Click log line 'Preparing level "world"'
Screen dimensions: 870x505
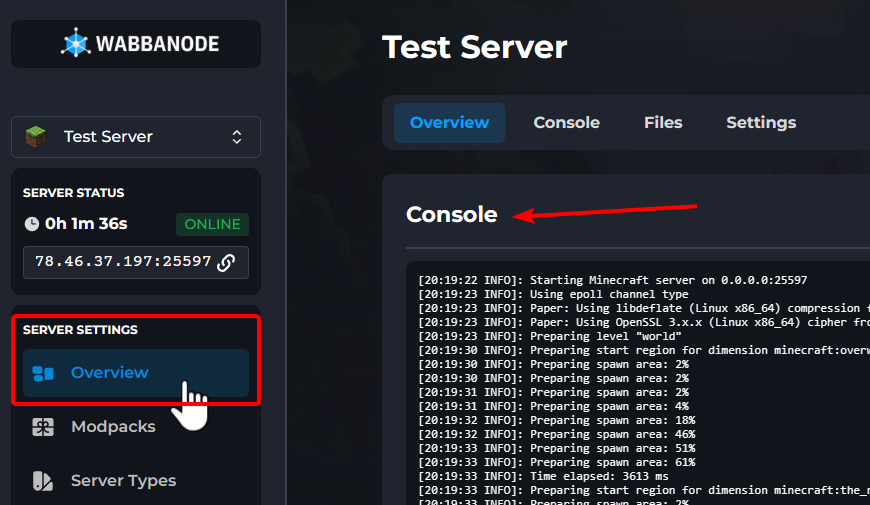point(550,336)
